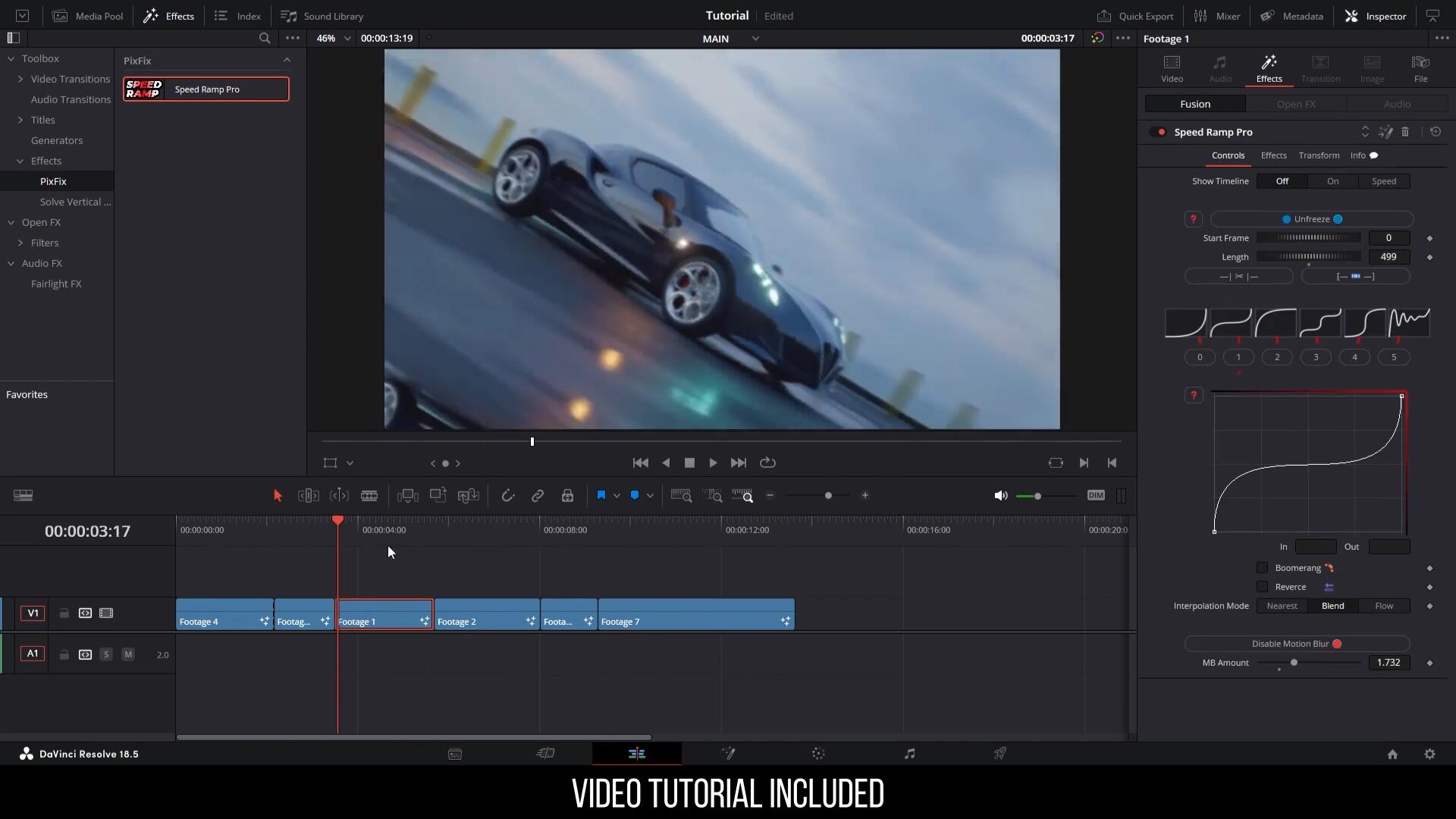Enable the Boomerang checkbox

[1262, 568]
